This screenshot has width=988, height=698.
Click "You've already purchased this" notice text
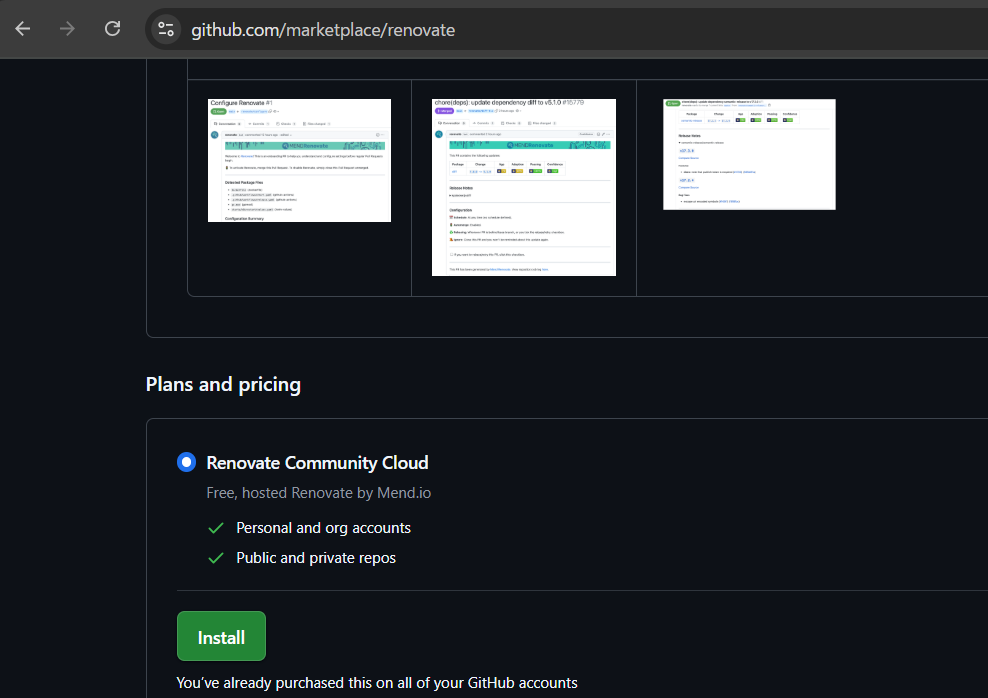click(x=377, y=683)
